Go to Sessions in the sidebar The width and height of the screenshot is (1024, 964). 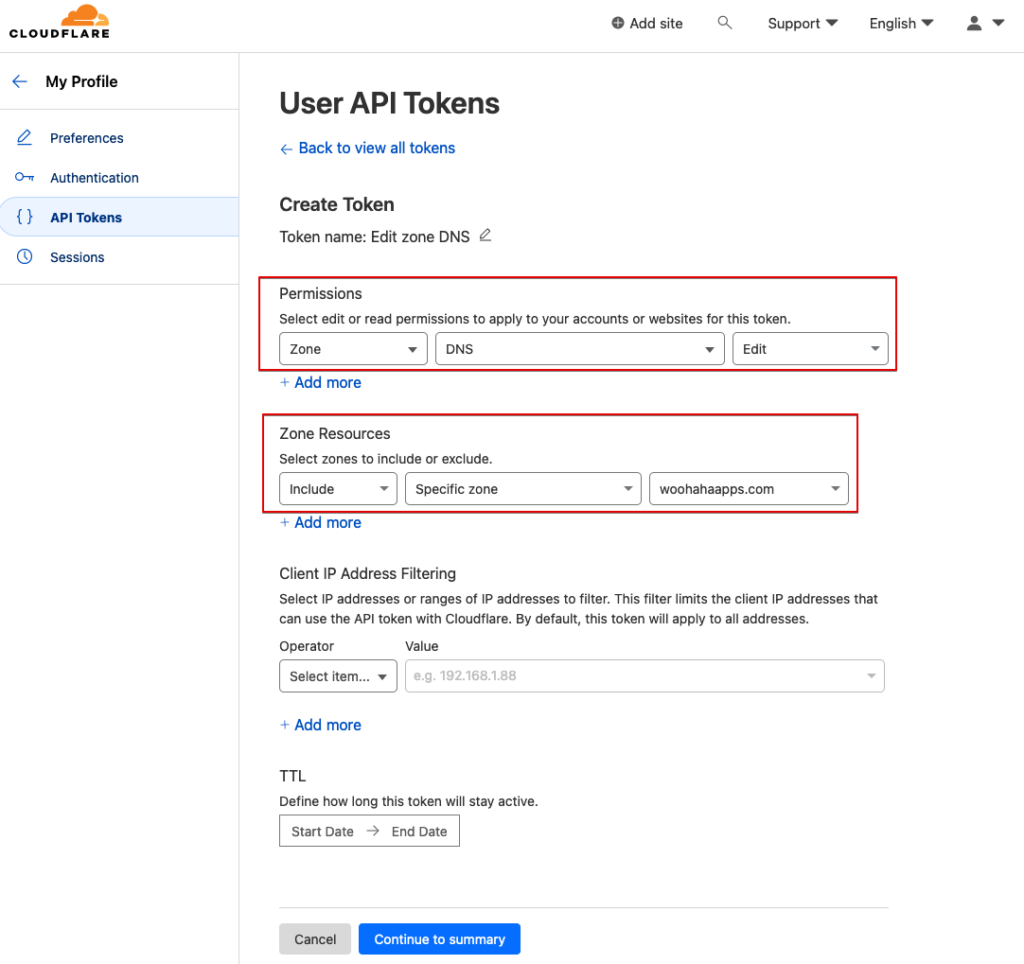point(77,257)
